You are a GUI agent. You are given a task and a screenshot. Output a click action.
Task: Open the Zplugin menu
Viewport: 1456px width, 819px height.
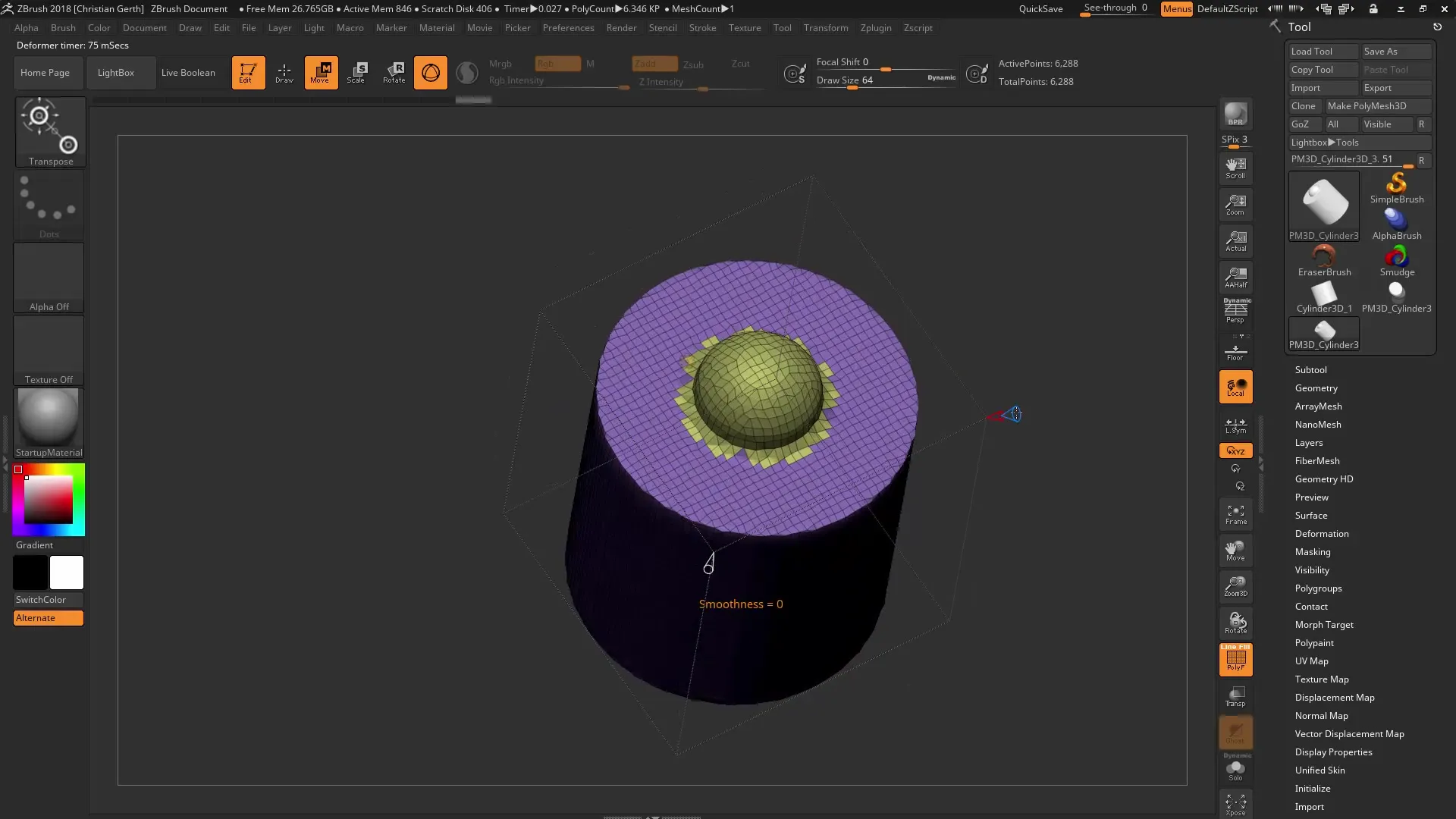[x=876, y=28]
